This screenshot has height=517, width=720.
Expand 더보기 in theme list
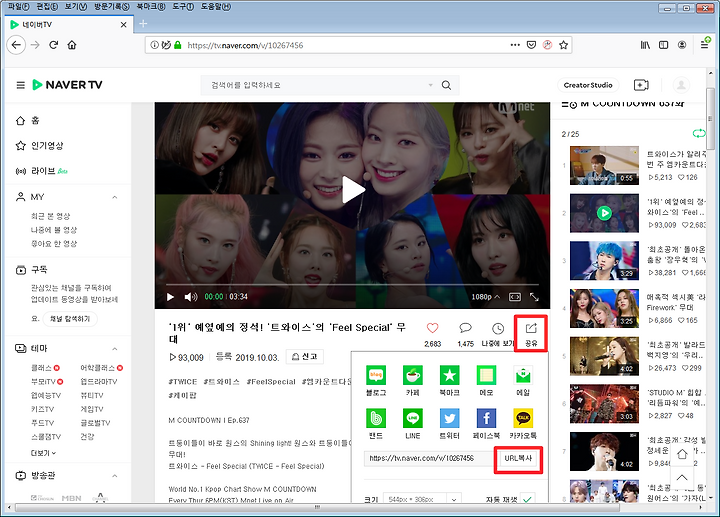(x=43, y=453)
